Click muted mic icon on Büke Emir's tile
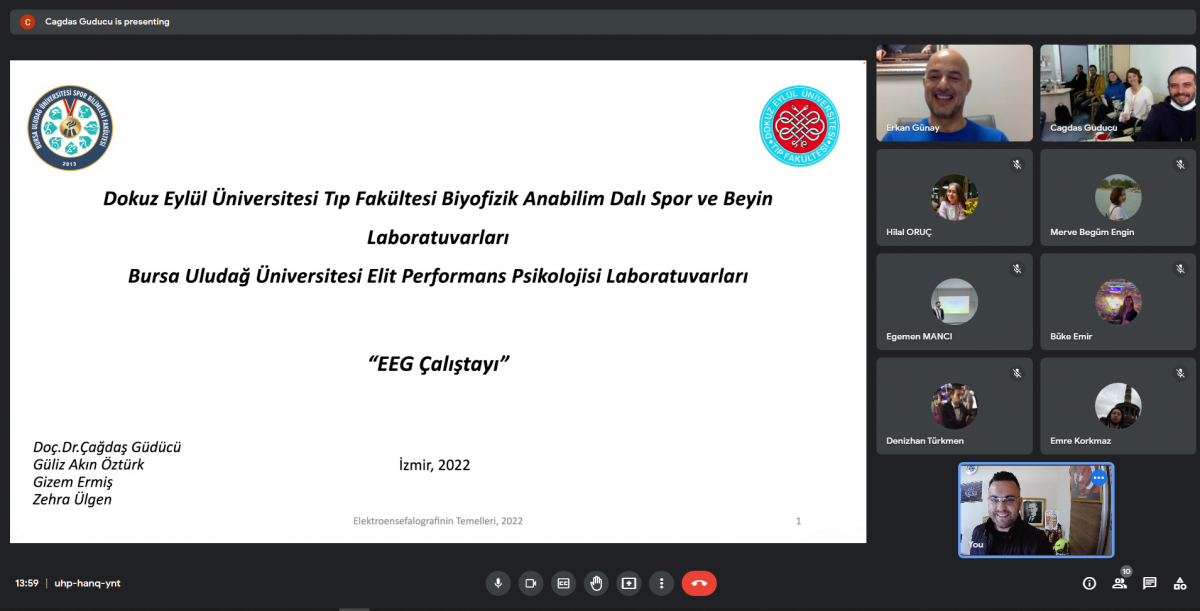The image size is (1200, 611). pyautogui.click(x=1180, y=269)
